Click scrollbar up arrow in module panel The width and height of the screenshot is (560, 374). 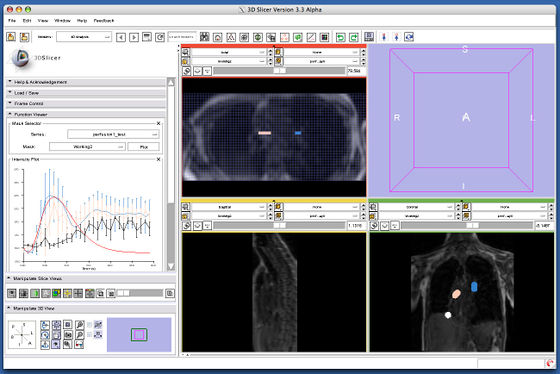pyautogui.click(x=171, y=82)
